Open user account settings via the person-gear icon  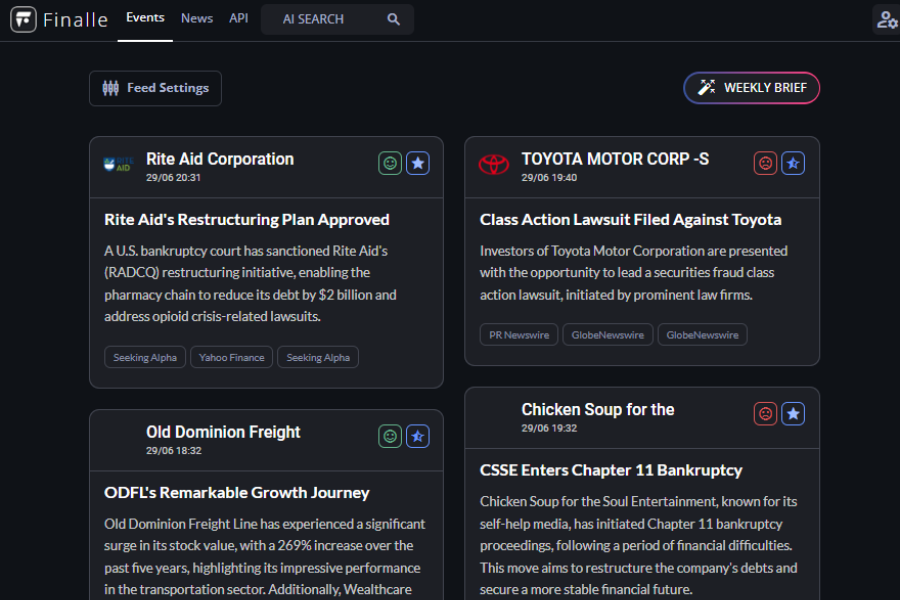click(885, 18)
